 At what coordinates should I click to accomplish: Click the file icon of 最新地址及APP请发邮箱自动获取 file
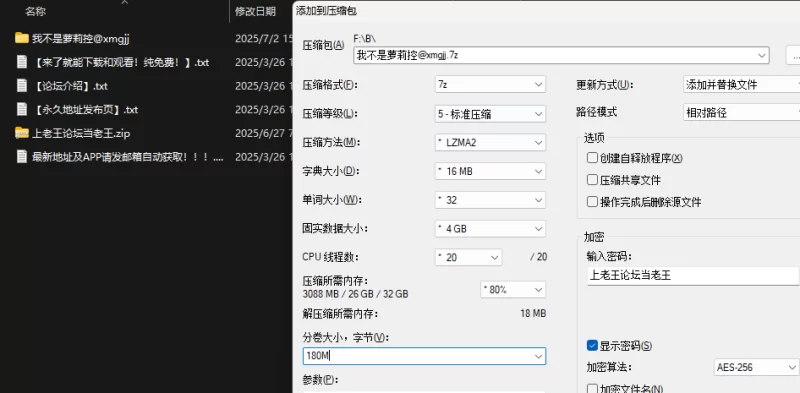pyautogui.click(x=21, y=157)
